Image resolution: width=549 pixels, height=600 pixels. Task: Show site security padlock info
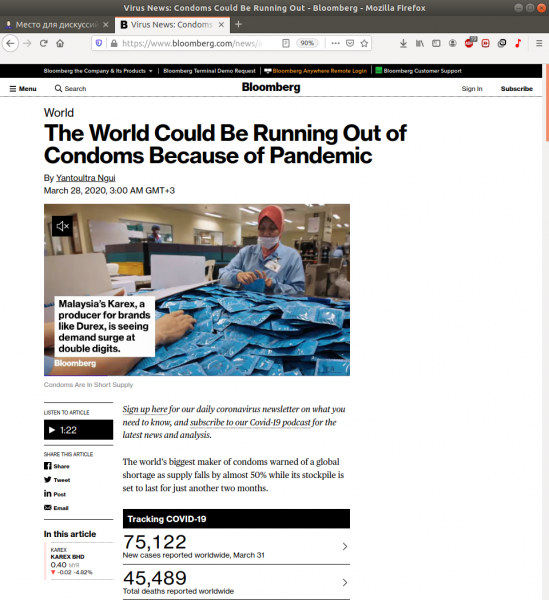point(114,43)
